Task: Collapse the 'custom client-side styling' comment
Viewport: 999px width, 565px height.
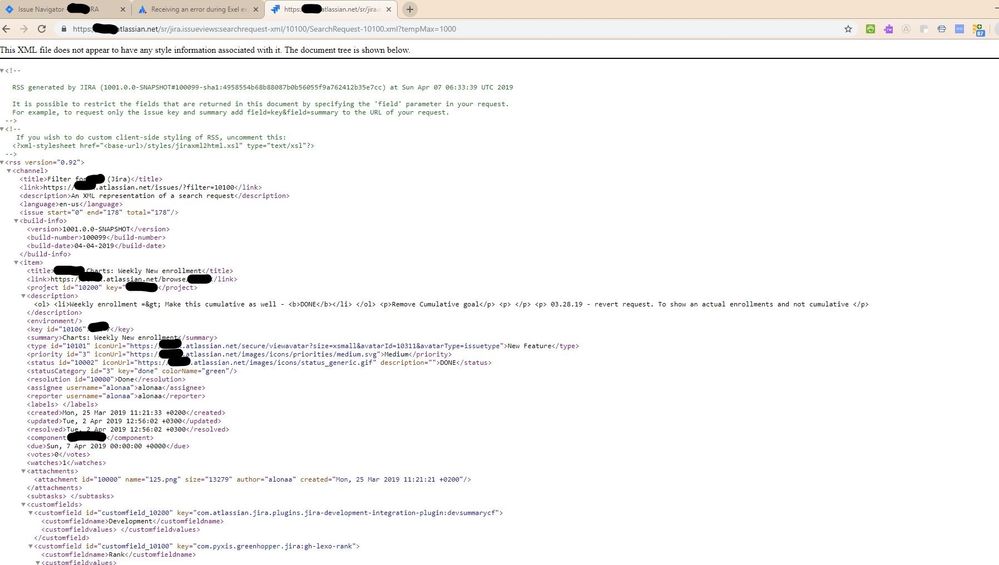Action: (3, 129)
